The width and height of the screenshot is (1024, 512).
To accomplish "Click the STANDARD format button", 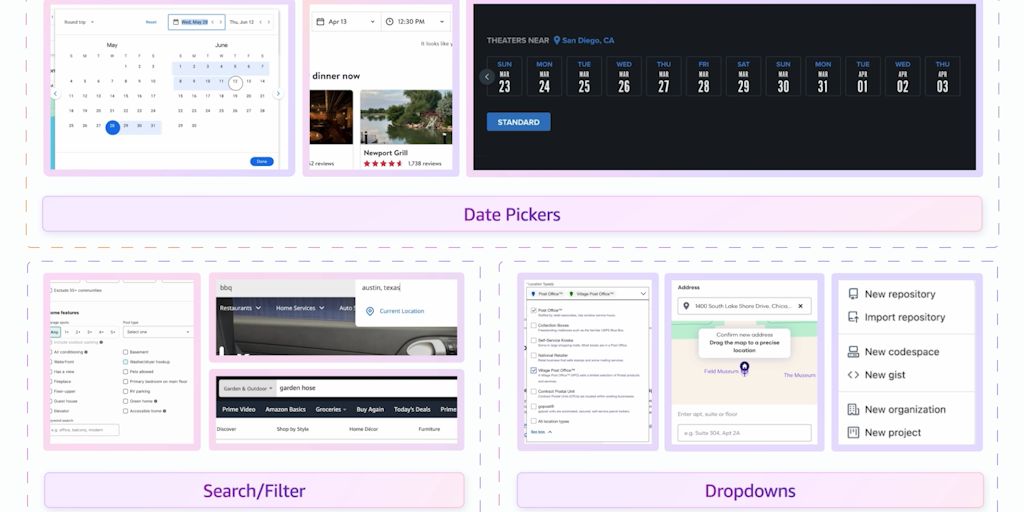I will (x=519, y=122).
